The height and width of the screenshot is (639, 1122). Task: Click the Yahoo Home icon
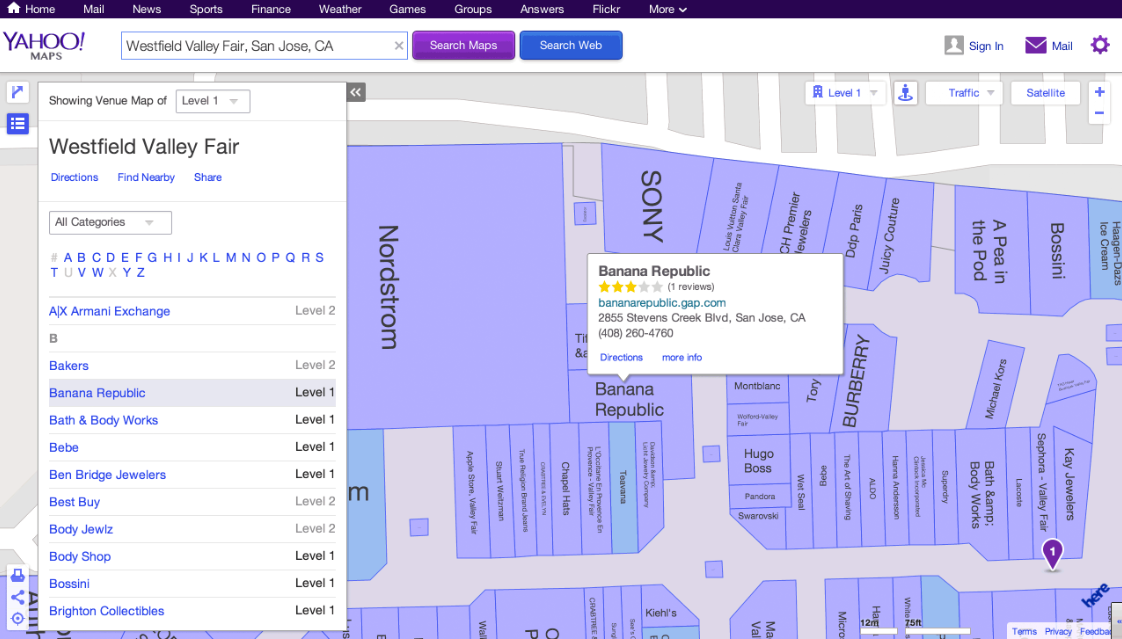[14, 8]
